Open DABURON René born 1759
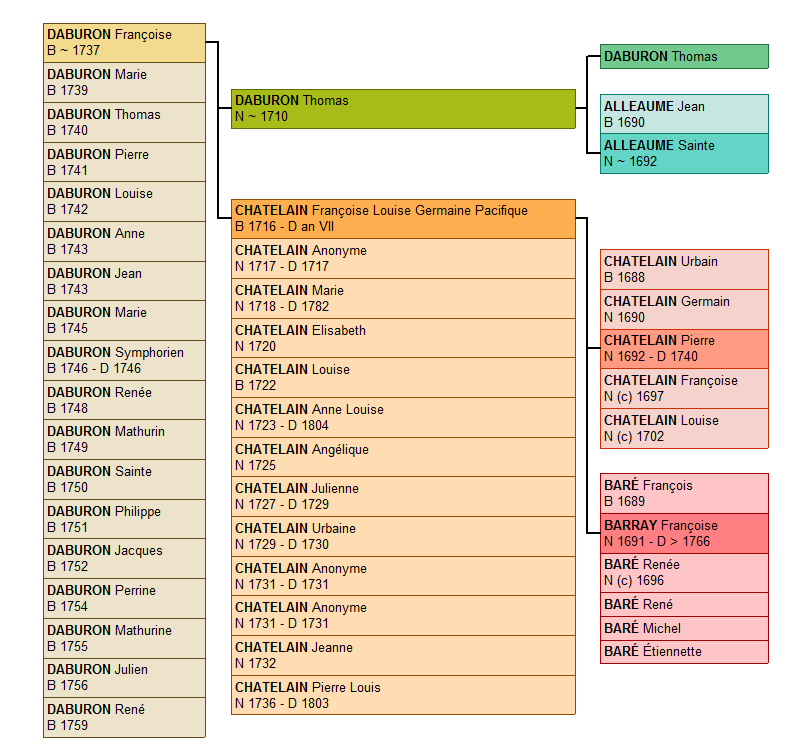 tap(124, 717)
